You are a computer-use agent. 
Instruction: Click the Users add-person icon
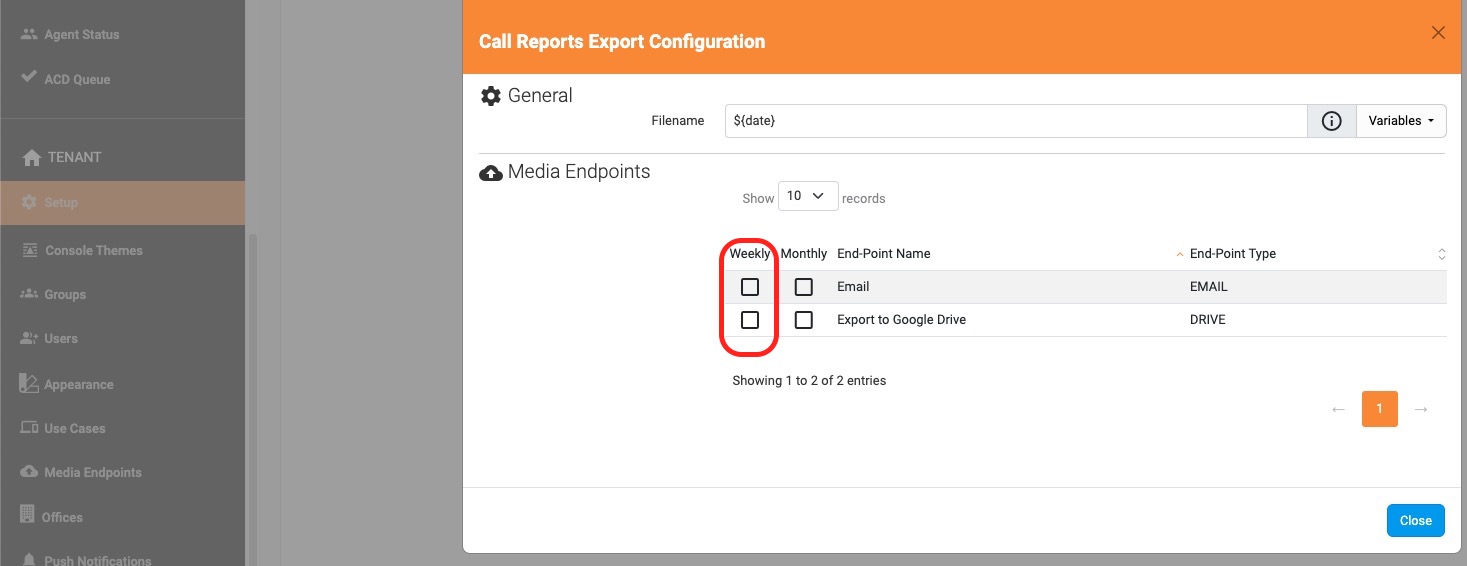29,338
